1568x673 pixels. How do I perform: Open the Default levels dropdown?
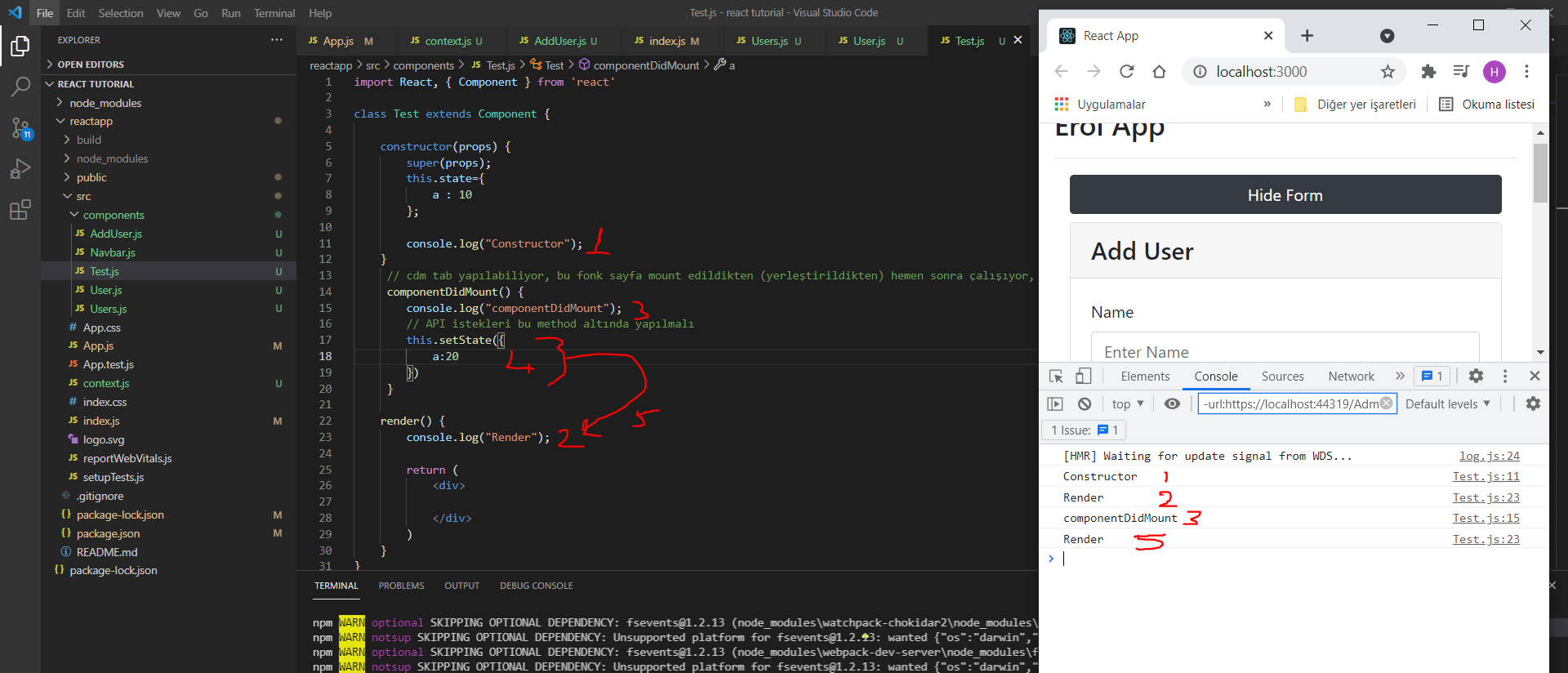pyautogui.click(x=1447, y=404)
